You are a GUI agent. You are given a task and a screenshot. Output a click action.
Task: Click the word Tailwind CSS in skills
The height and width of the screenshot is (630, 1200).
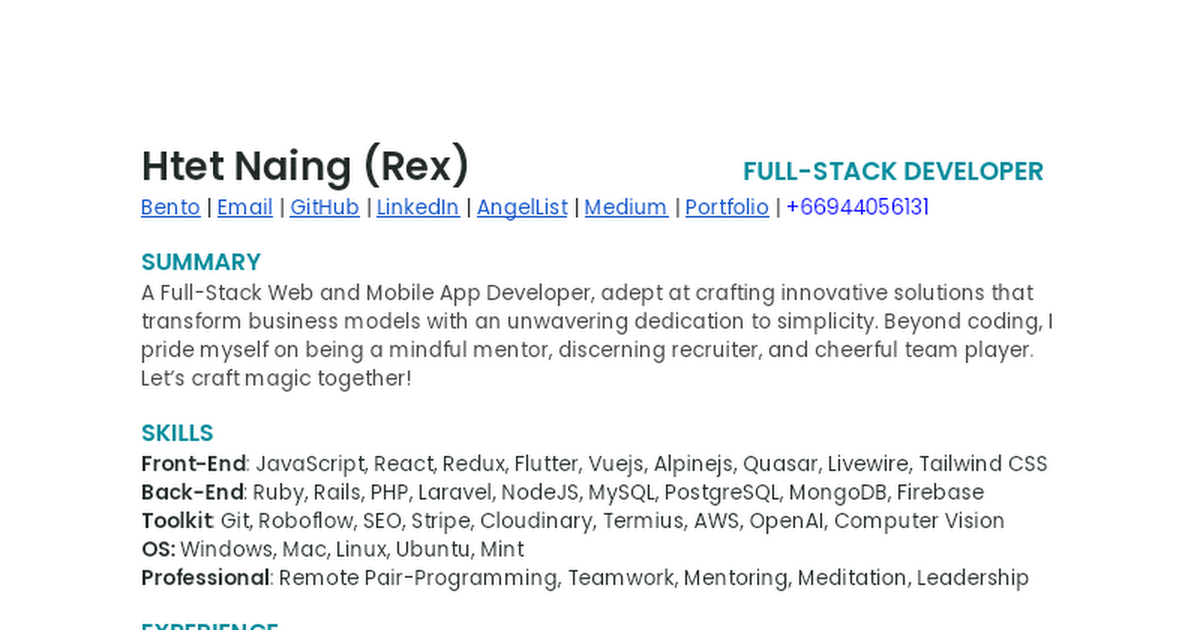pyautogui.click(x=983, y=464)
